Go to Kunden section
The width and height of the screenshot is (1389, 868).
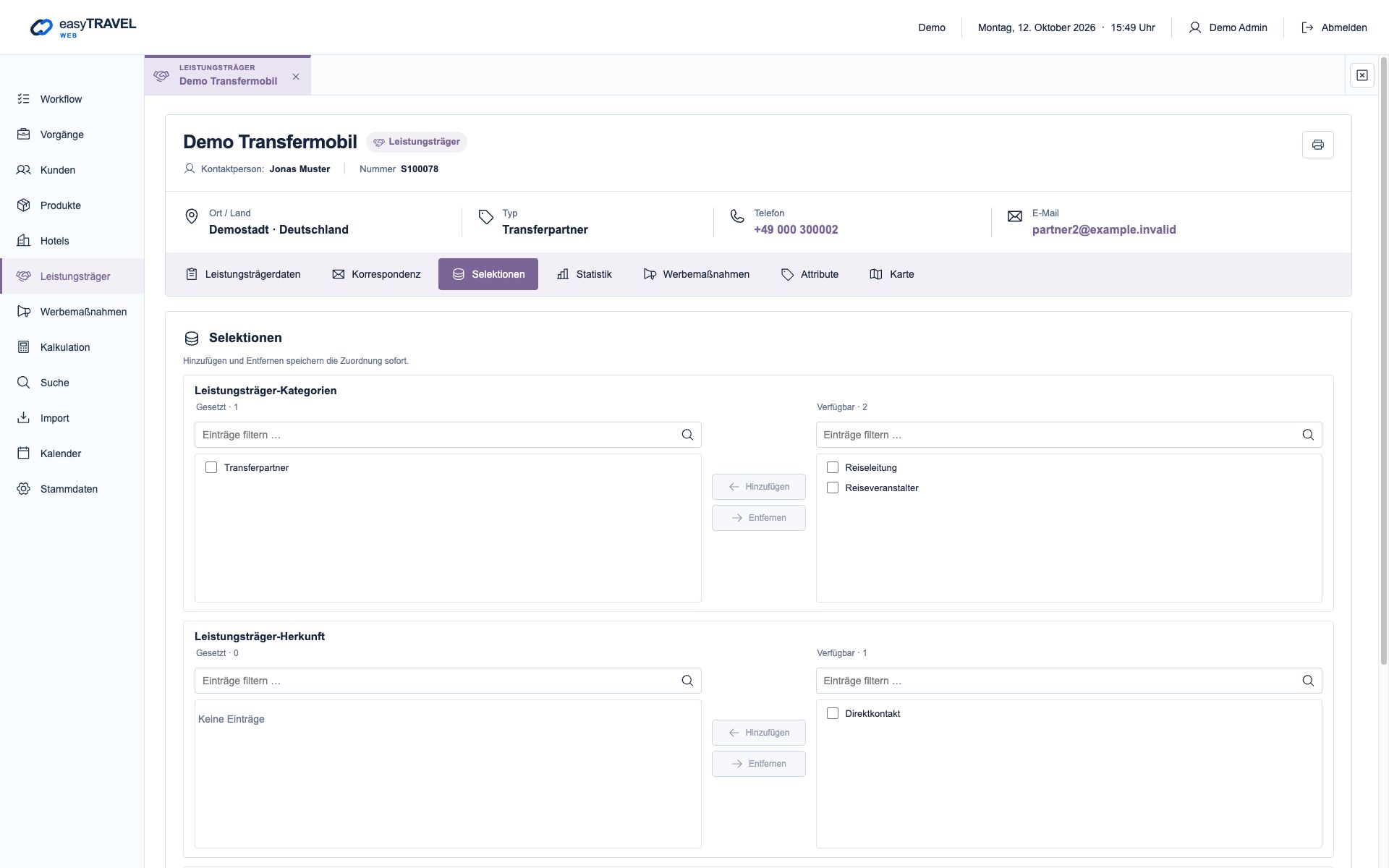[x=72, y=170]
